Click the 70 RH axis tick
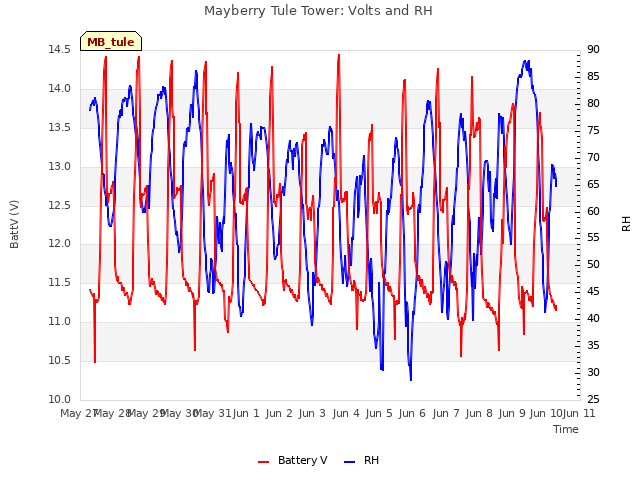This screenshot has height=480, width=640. click(593, 157)
